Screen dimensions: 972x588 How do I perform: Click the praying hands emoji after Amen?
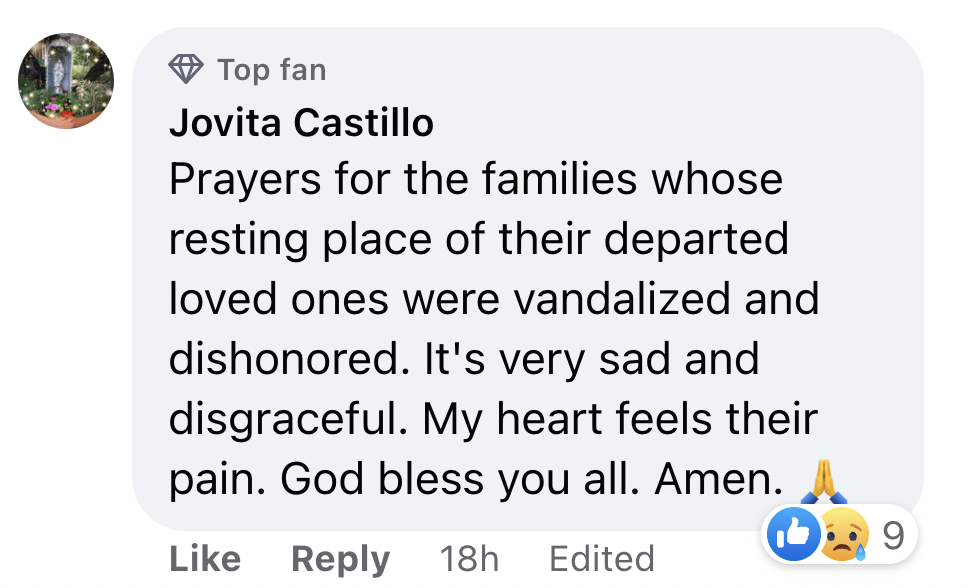pos(824,482)
